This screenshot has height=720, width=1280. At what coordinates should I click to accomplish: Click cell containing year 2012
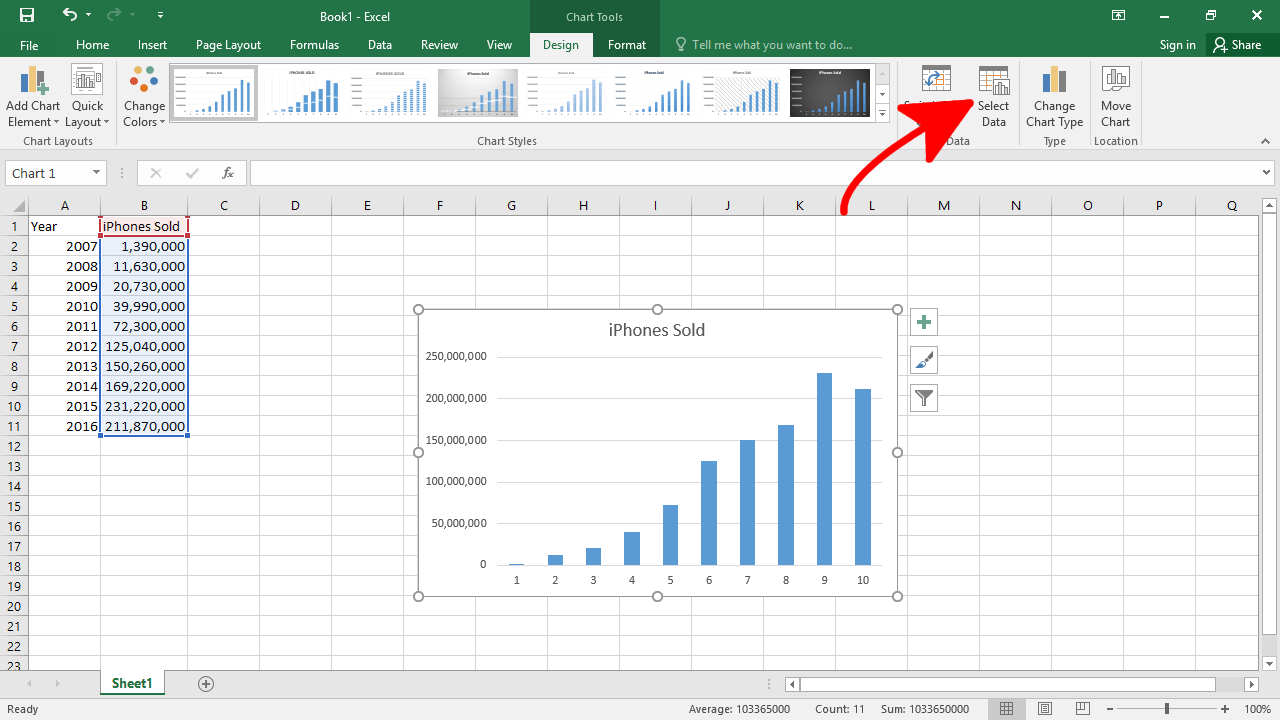click(65, 346)
